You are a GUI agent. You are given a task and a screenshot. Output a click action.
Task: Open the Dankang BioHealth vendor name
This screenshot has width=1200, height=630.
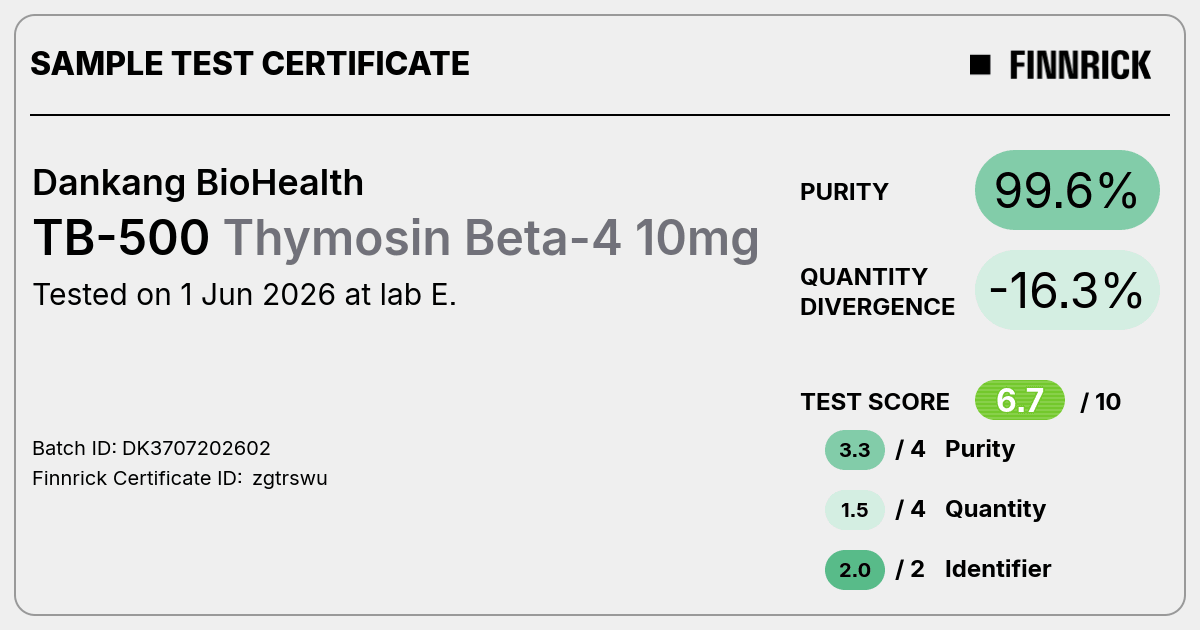coord(198,183)
